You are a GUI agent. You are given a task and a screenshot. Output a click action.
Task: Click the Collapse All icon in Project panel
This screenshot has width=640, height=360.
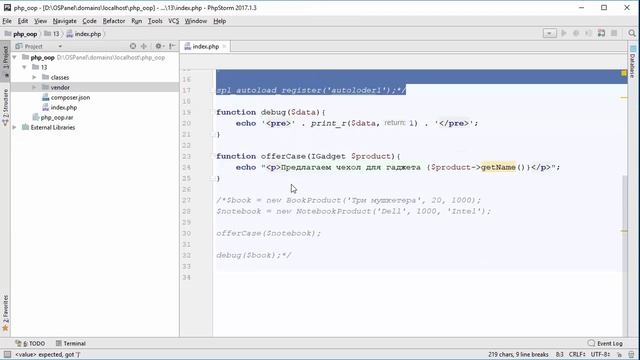coord(144,46)
